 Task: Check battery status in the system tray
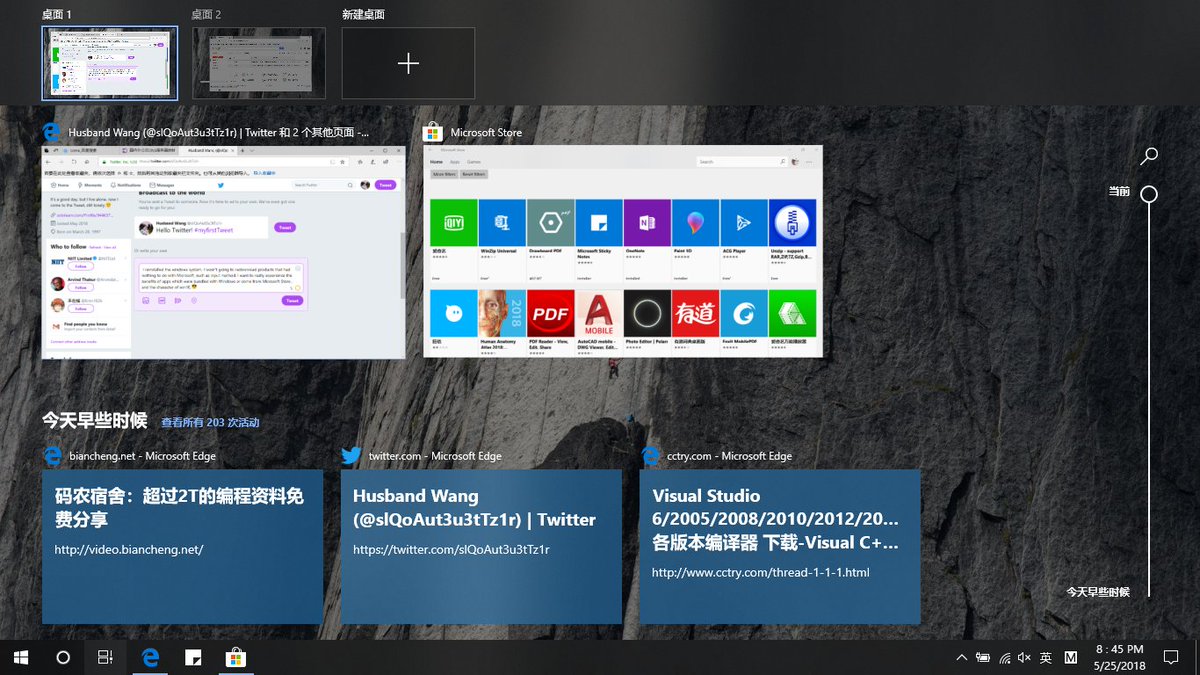pyautogui.click(x=983, y=657)
